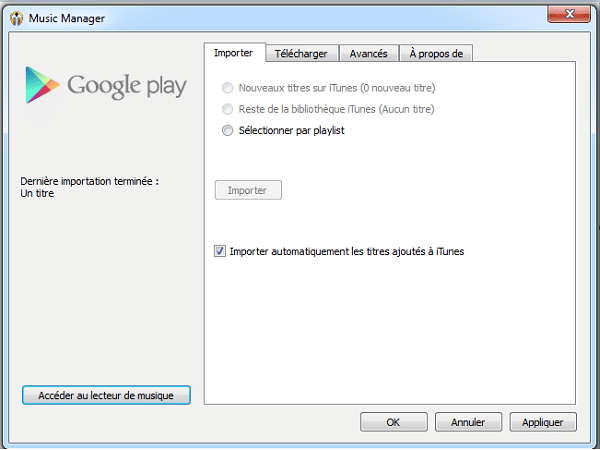Go to the Avancés tab
Viewport: 600px width, 450px height.
(368, 53)
